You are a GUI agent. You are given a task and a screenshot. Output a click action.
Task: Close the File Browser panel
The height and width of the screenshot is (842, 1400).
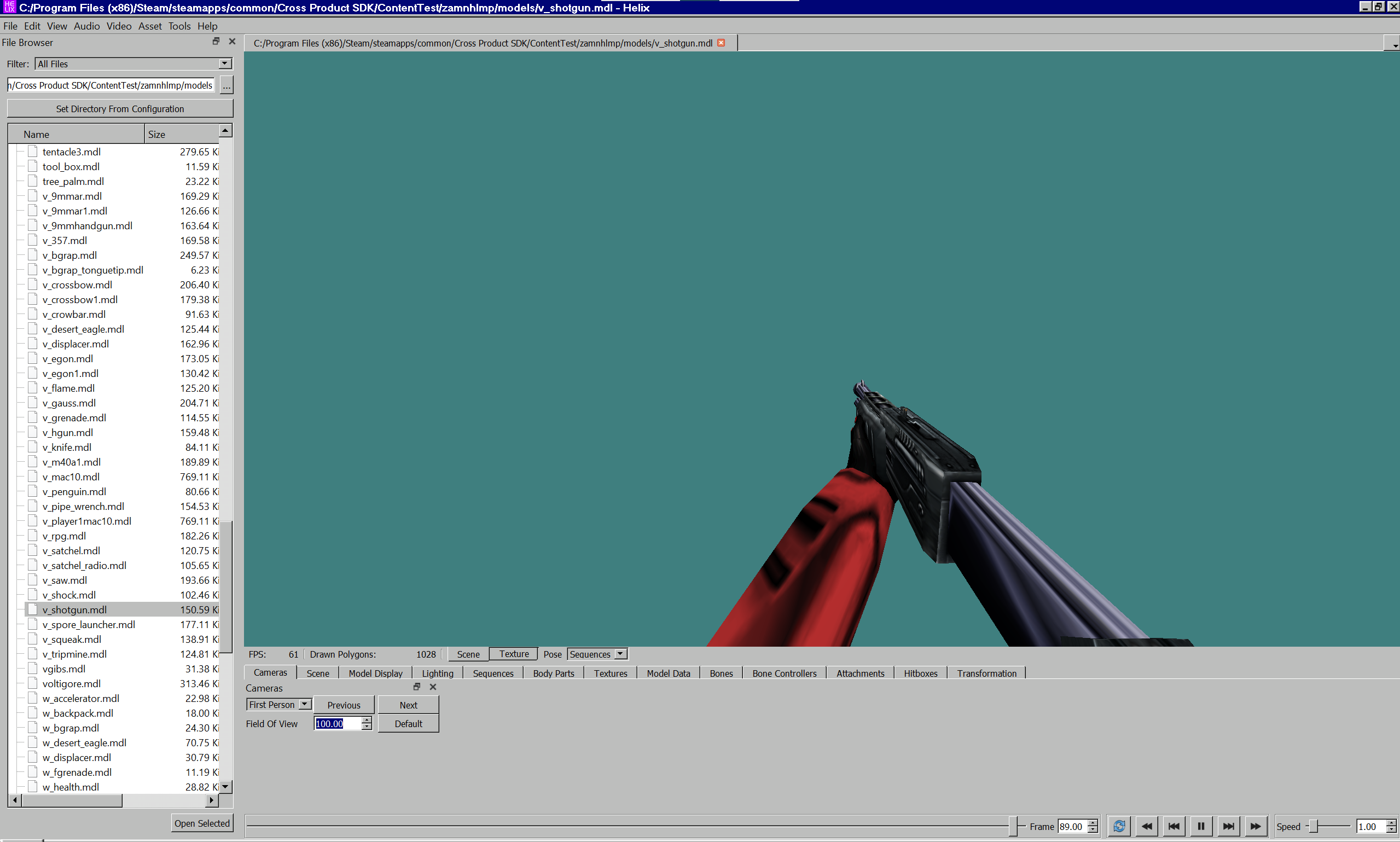[x=232, y=42]
